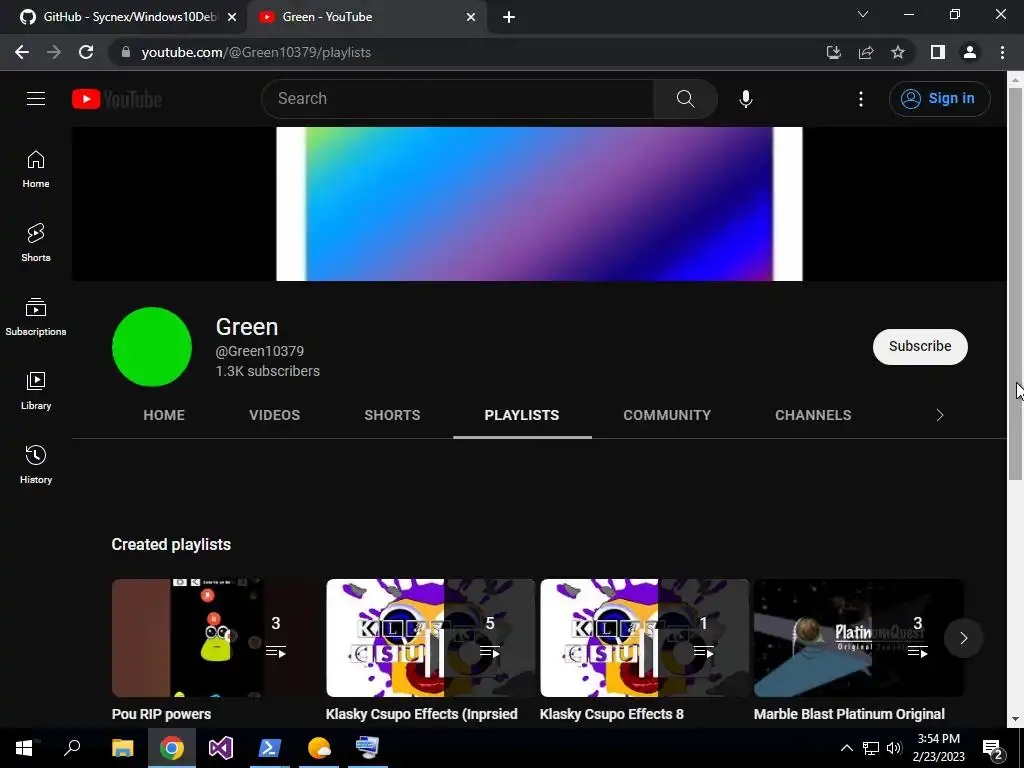Go to Home in sidebar

coord(36,169)
